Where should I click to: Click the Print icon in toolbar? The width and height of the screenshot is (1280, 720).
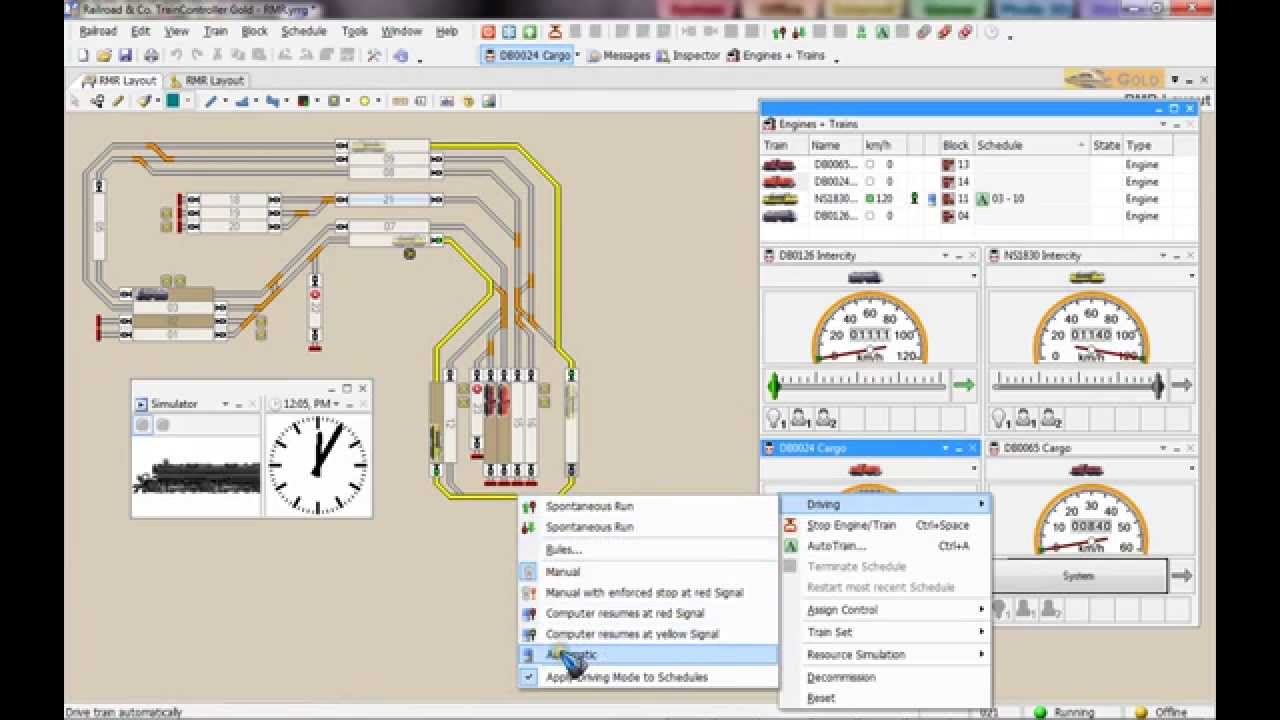[151, 56]
